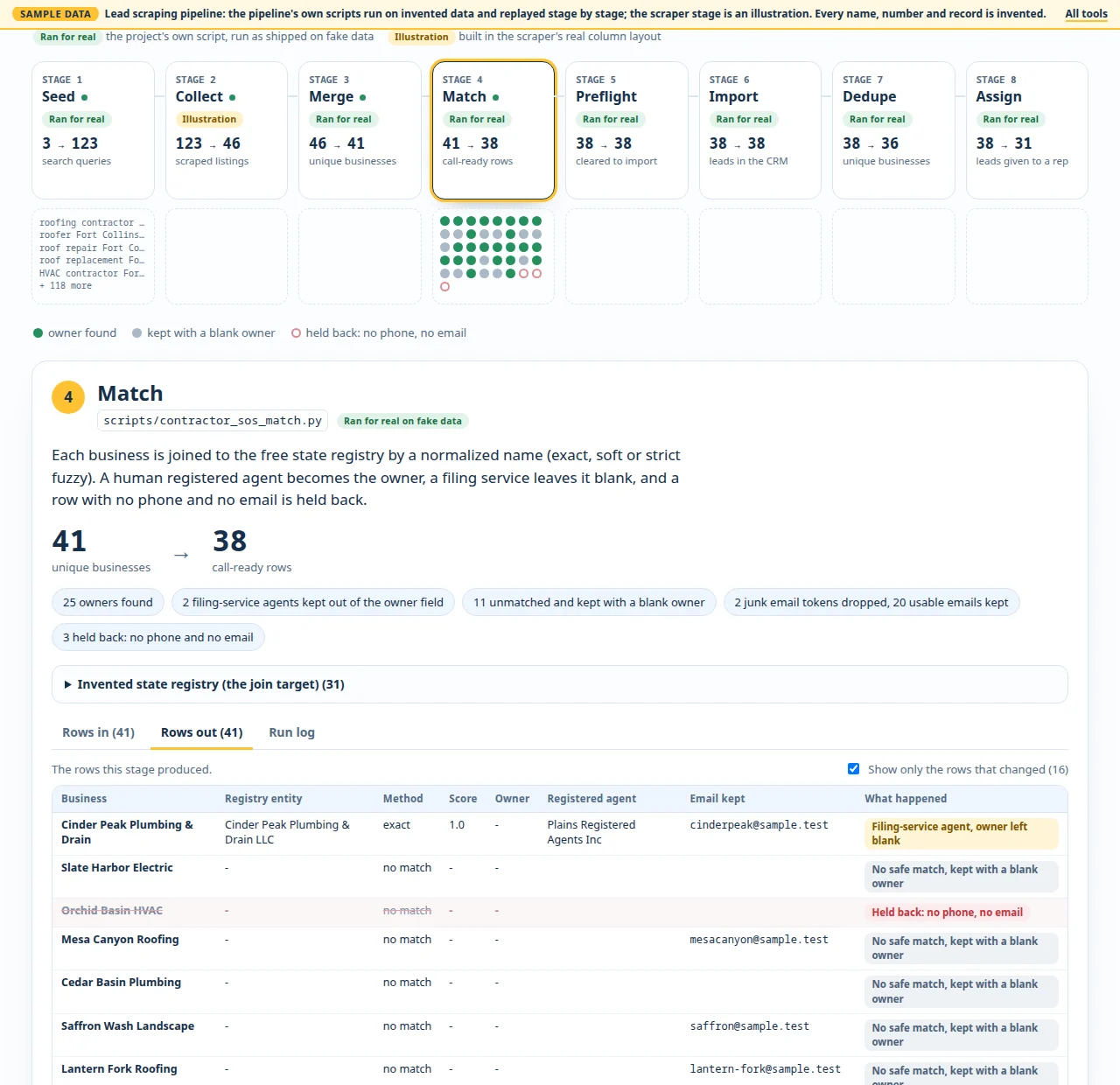Open the All tools link
Image resolution: width=1120 pixels, height=1085 pixels.
[x=1086, y=14]
